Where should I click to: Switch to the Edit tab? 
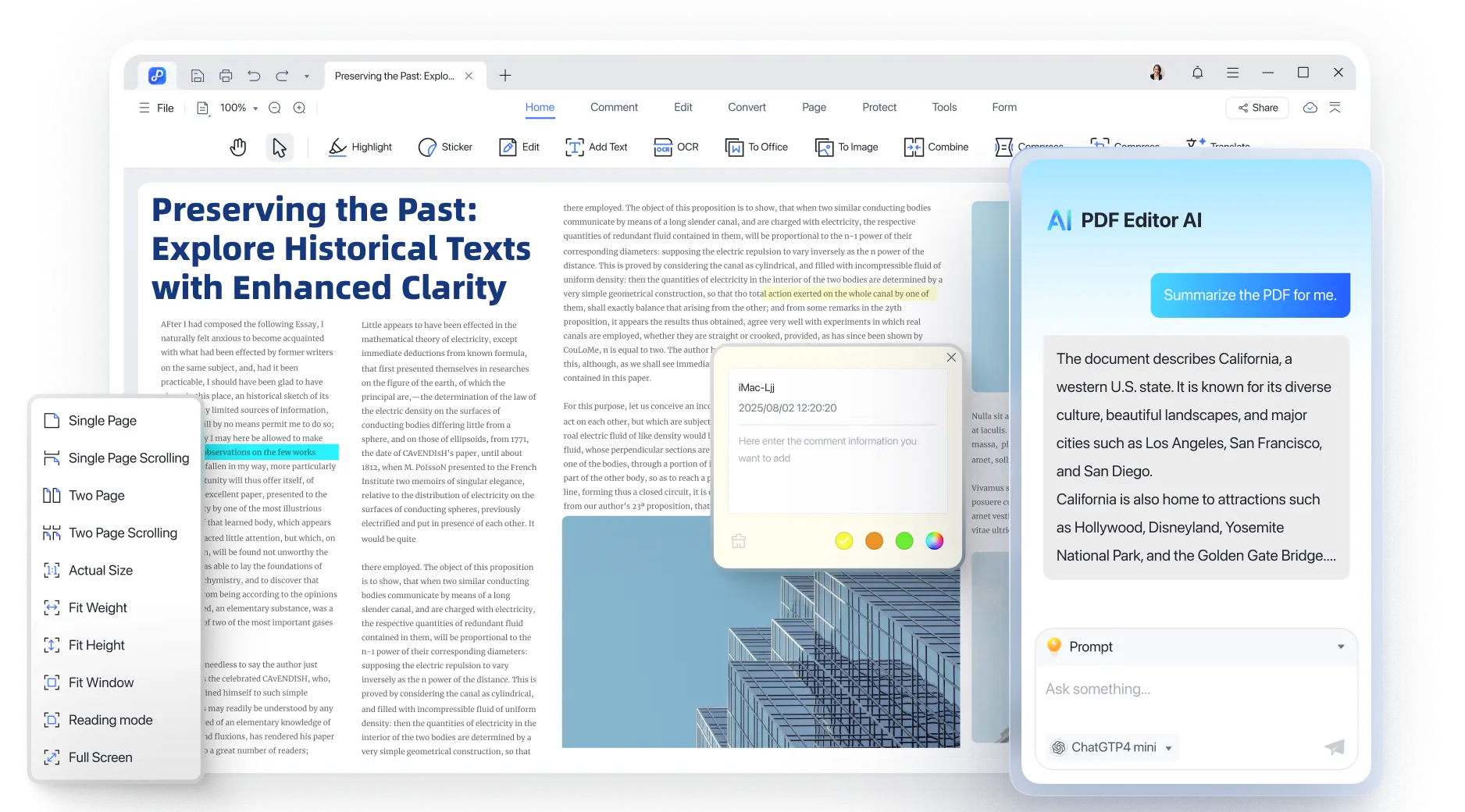(x=683, y=108)
